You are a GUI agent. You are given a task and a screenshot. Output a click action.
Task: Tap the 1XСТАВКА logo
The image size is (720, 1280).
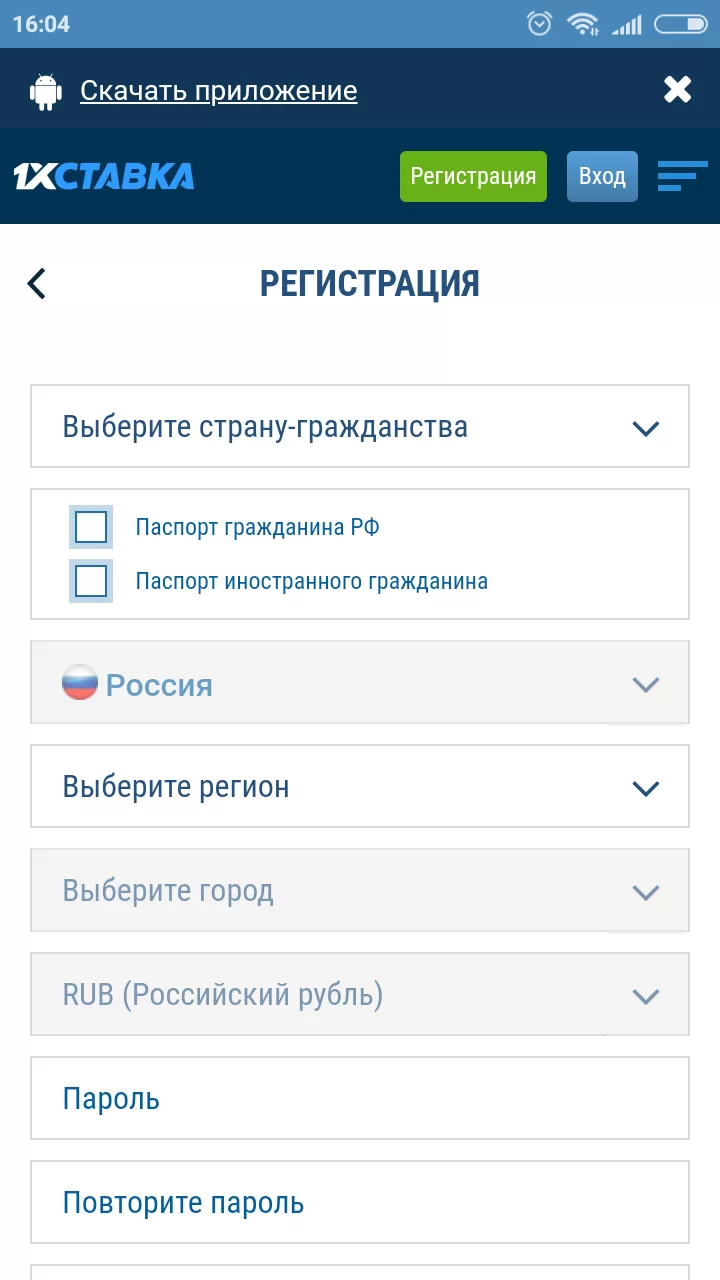pos(104,176)
